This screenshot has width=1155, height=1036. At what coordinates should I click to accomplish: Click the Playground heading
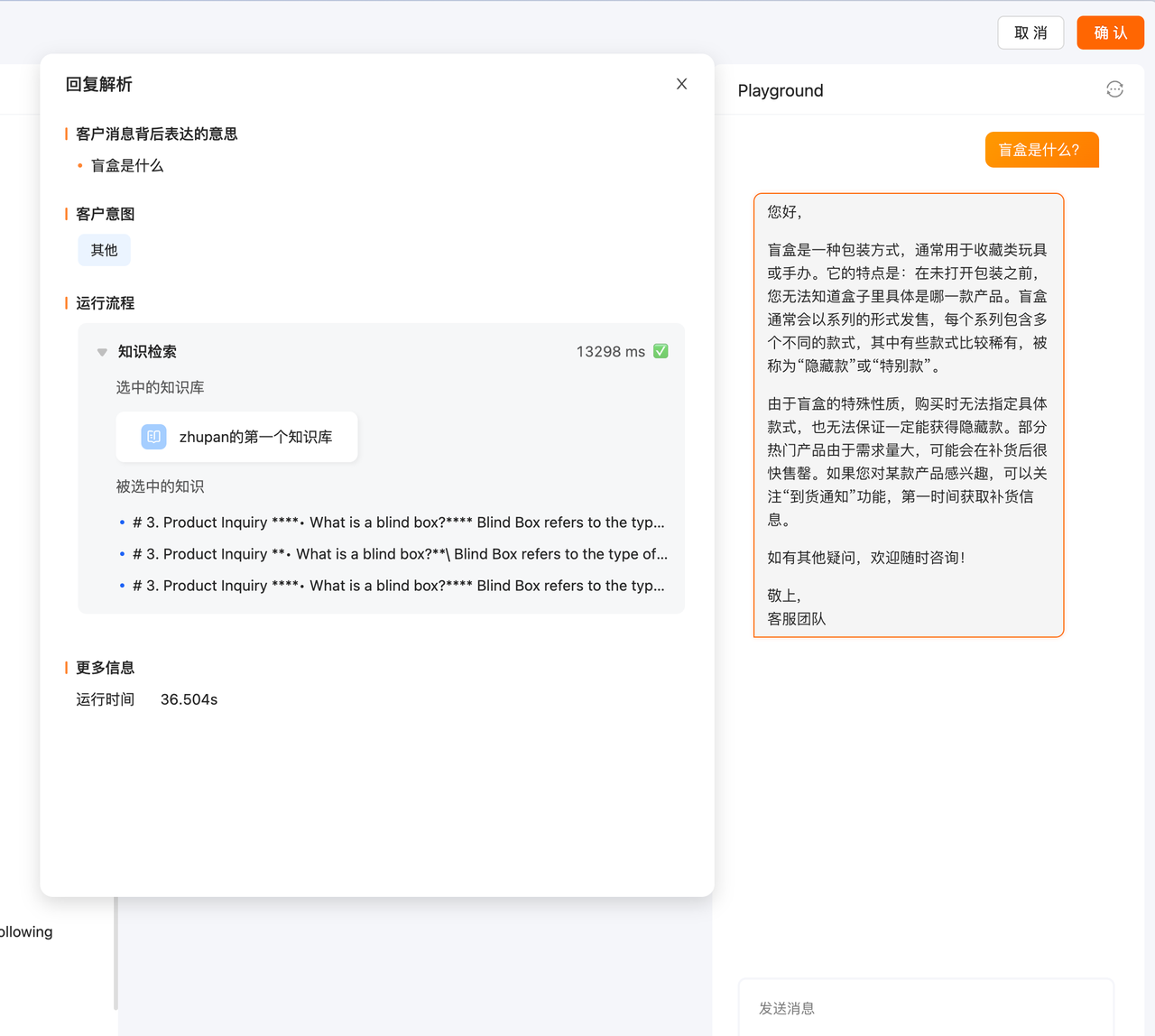click(x=781, y=90)
